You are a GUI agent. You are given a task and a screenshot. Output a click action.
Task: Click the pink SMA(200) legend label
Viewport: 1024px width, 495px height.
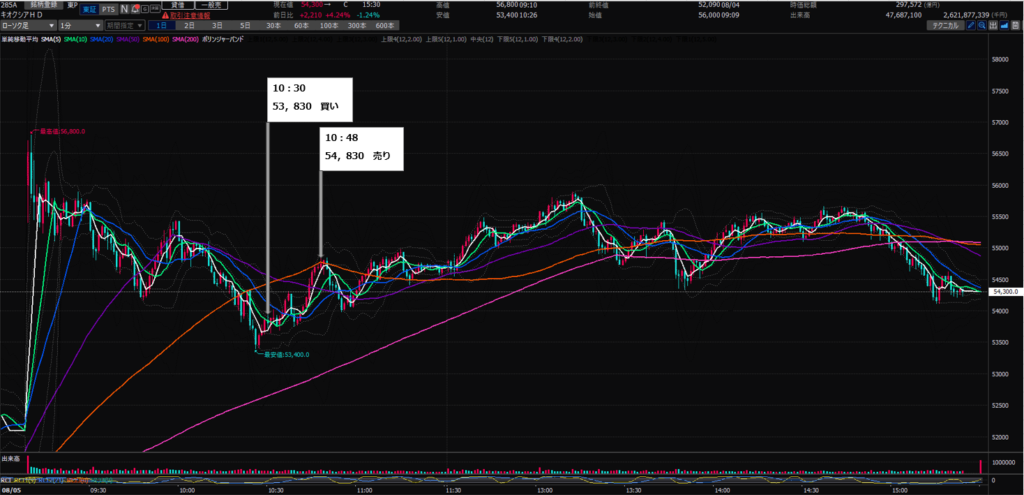pyautogui.click(x=185, y=39)
